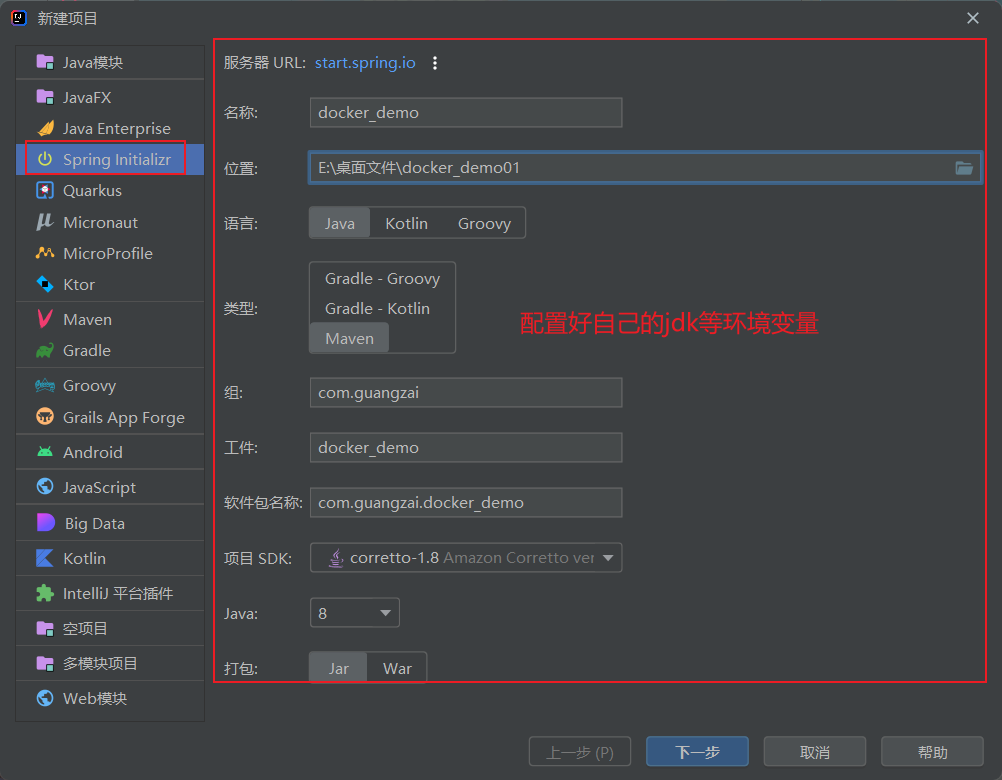
Task: Choose Gradle - Kotlin project type
Action: (x=377, y=309)
